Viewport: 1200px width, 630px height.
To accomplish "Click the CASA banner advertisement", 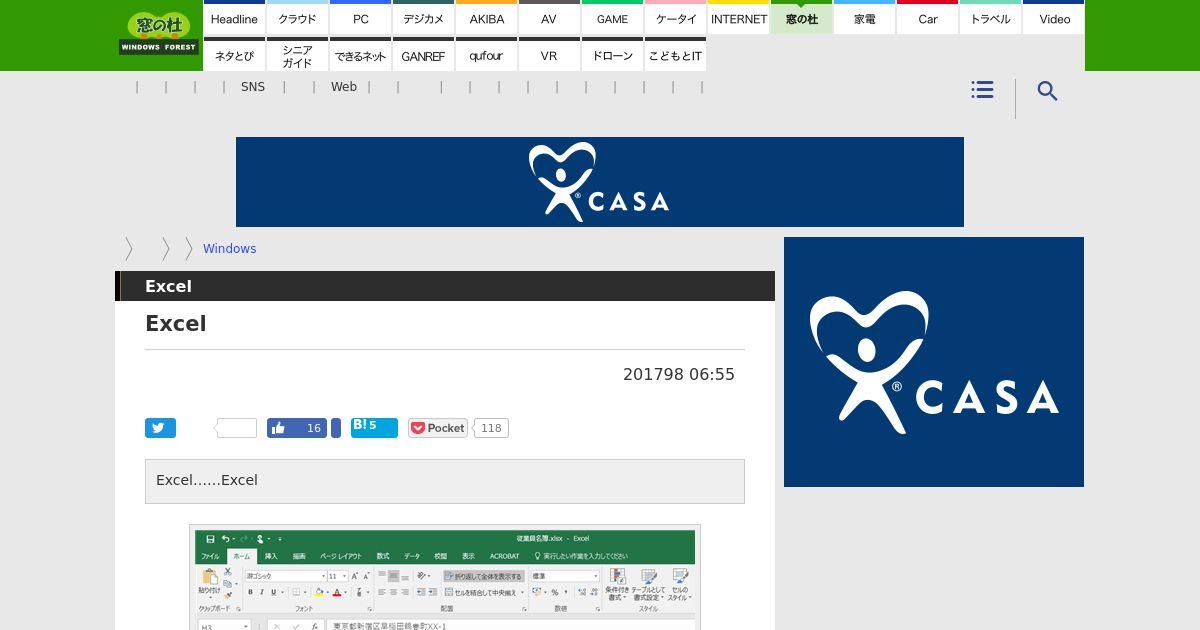I will (600, 182).
